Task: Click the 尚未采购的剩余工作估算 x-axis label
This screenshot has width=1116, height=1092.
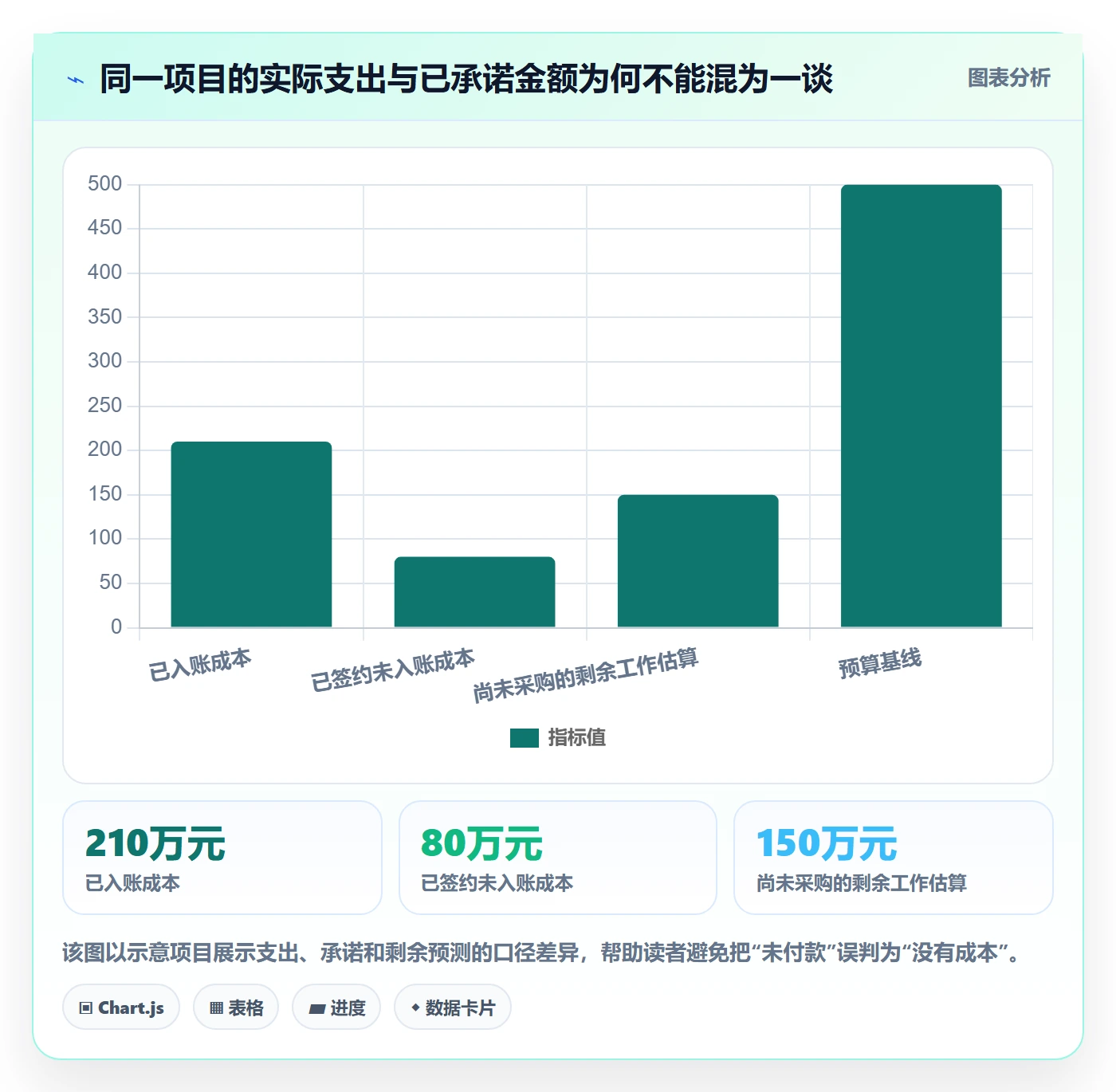Action: [x=586, y=675]
